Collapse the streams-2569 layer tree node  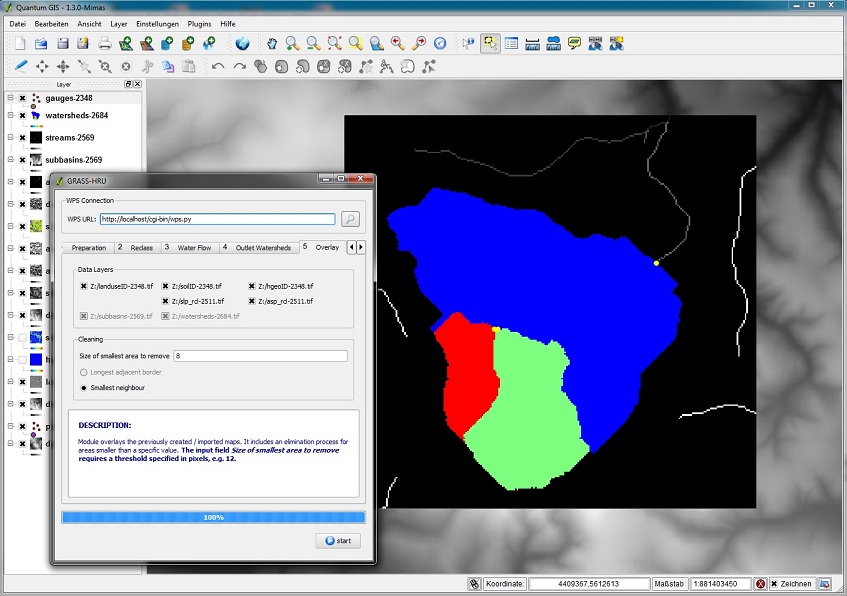pyautogui.click(x=10, y=138)
